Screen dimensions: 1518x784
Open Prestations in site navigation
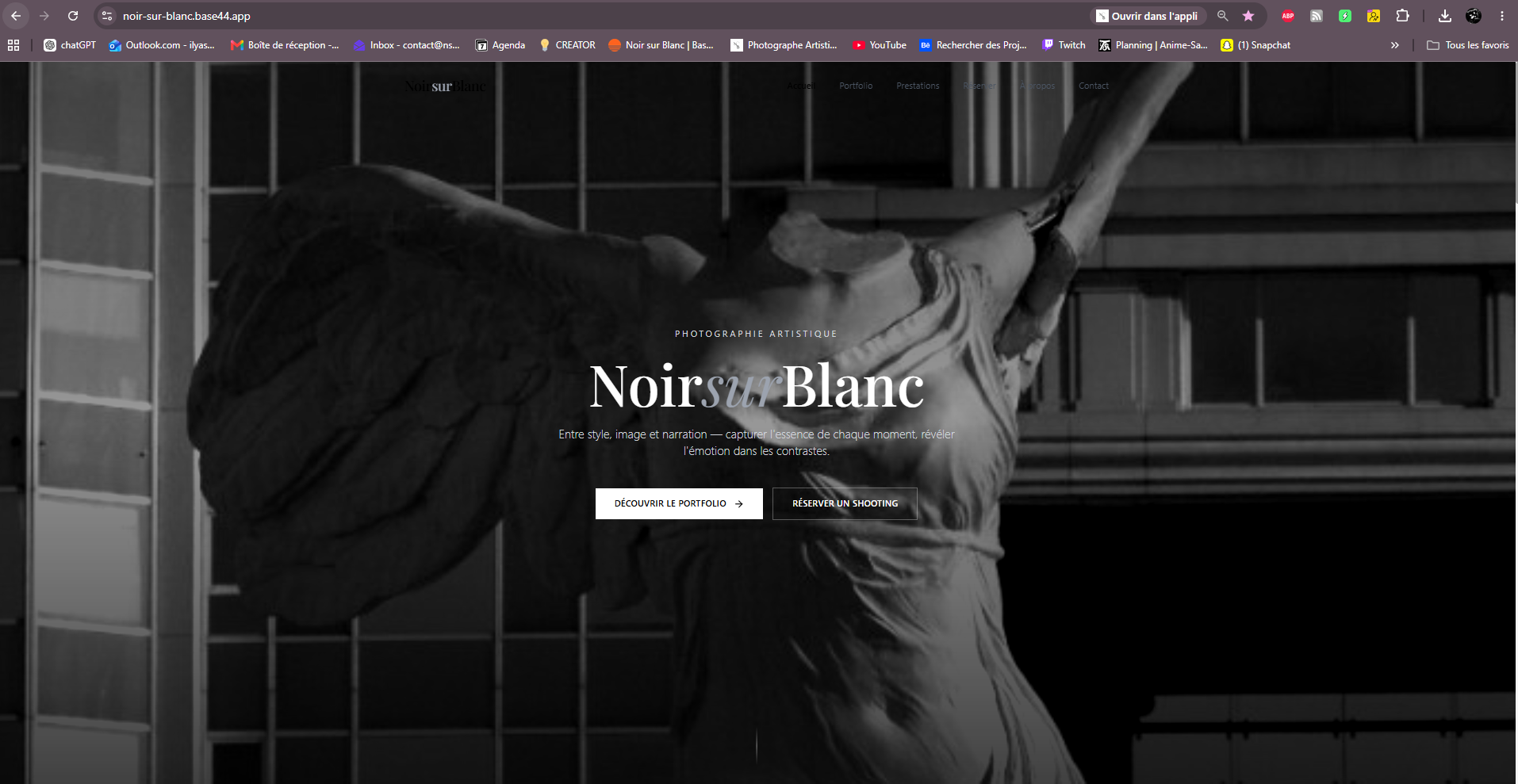click(x=918, y=86)
